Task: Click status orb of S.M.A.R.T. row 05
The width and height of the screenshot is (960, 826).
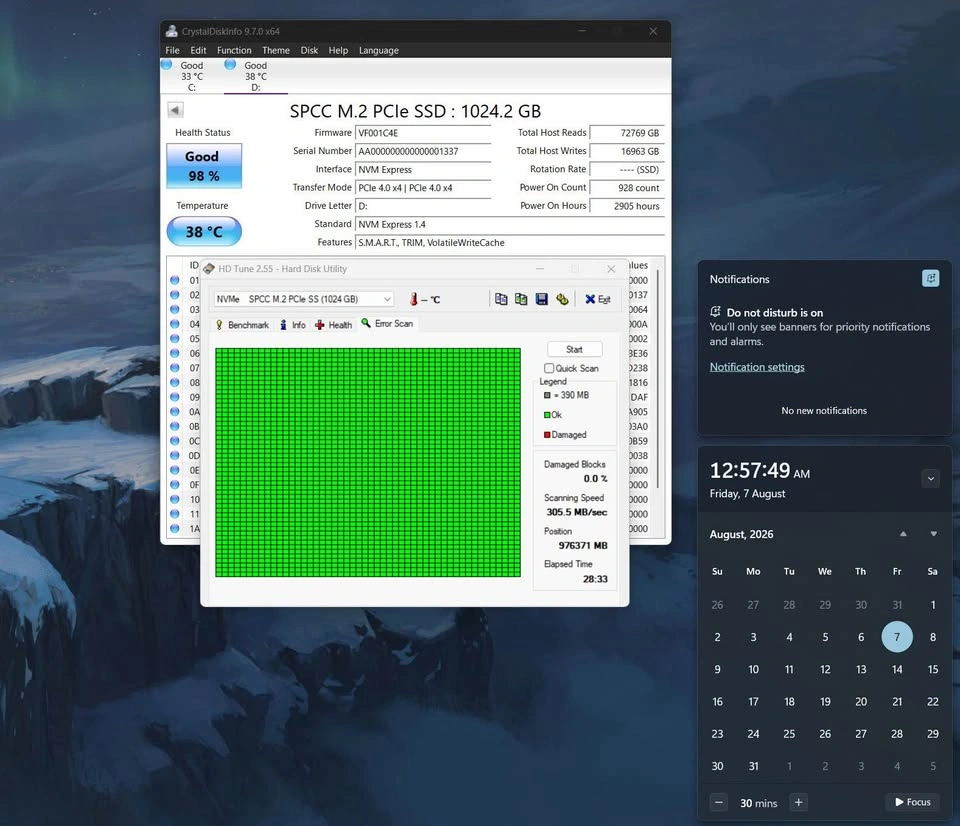Action: click(x=174, y=339)
